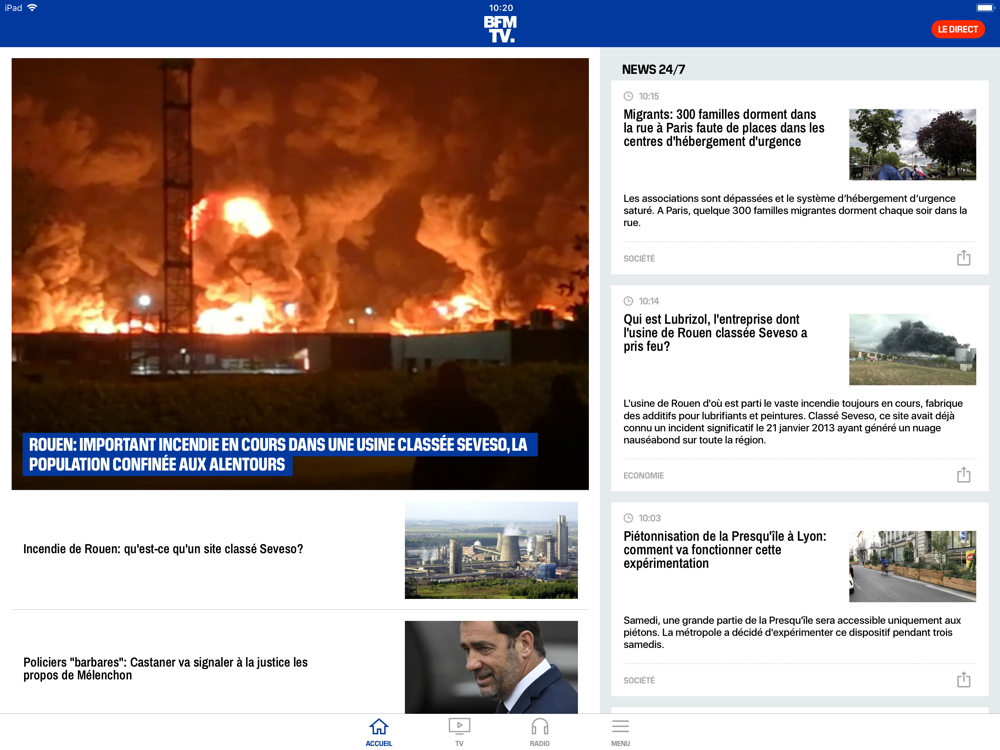This screenshot has width=1000, height=750.
Task: Tap the 10:14 clock timestamp icon
Action: click(628, 301)
